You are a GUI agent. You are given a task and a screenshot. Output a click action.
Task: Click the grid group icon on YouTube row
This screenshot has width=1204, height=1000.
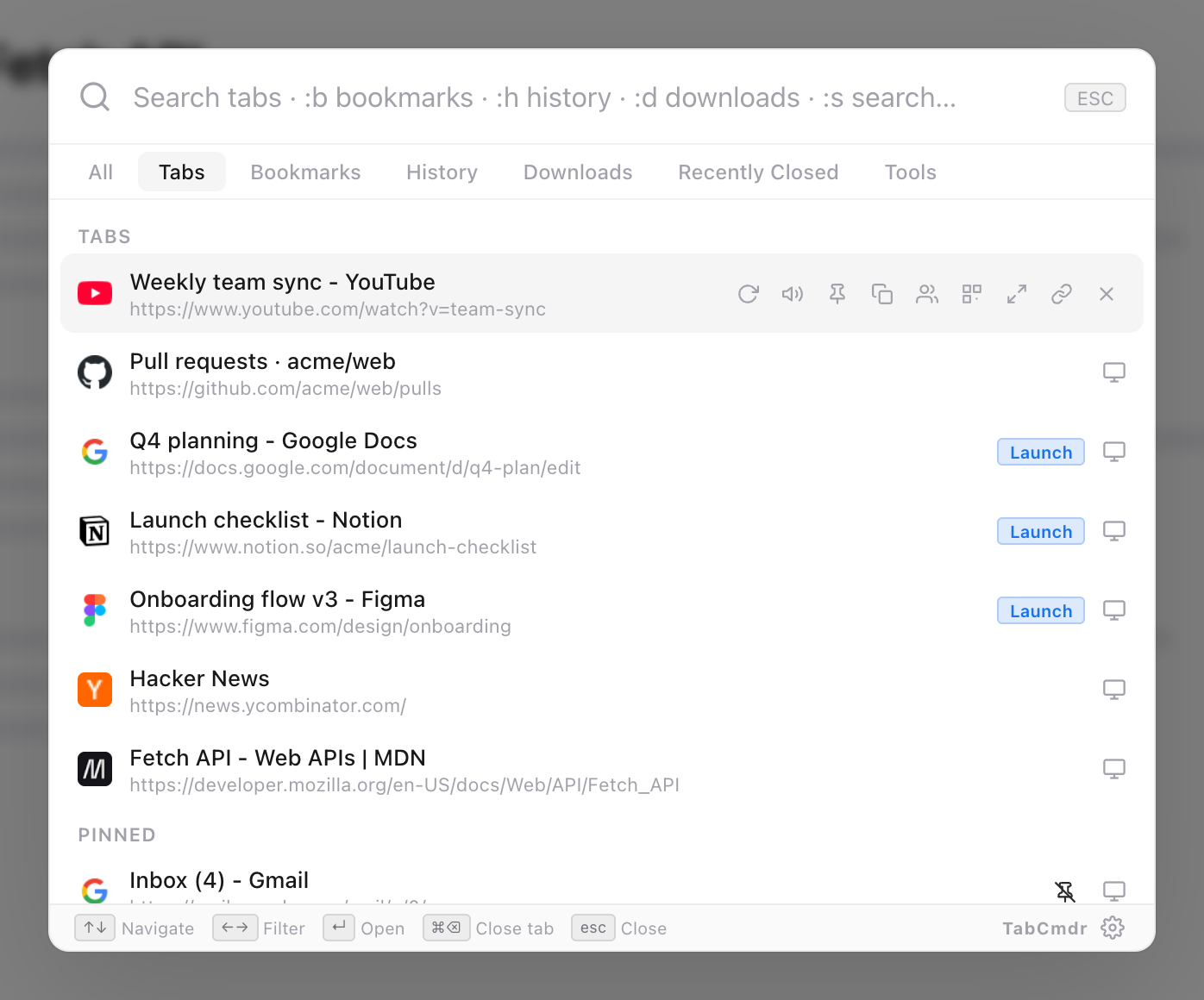tap(972, 294)
